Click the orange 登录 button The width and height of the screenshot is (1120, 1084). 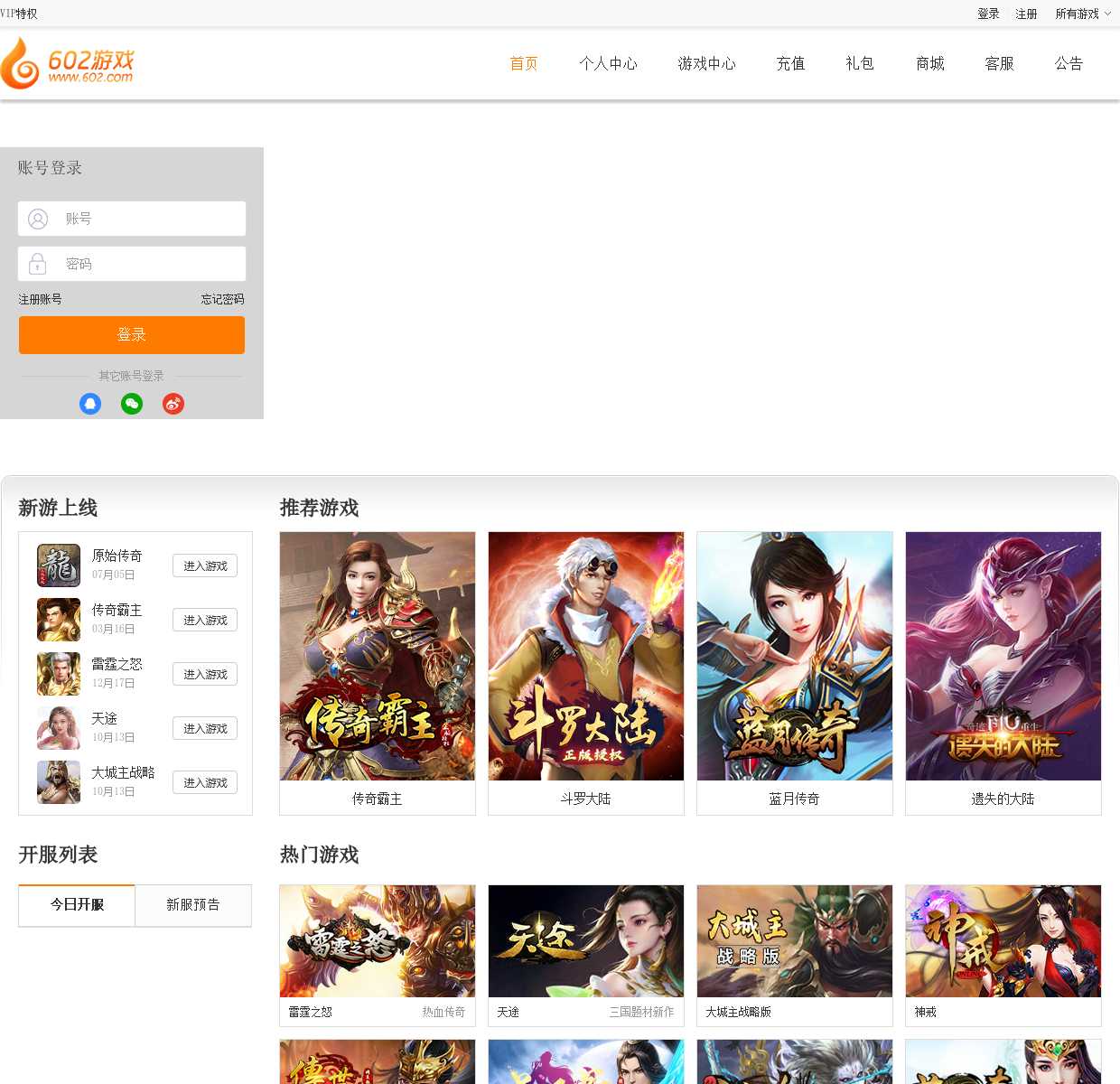(x=132, y=335)
